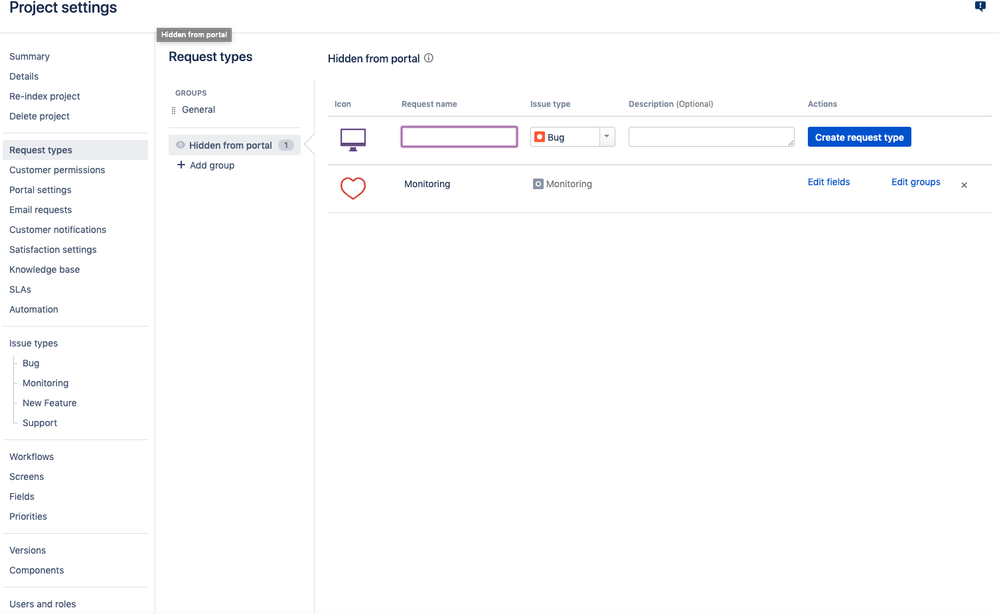Open Portal settings

coord(40,190)
